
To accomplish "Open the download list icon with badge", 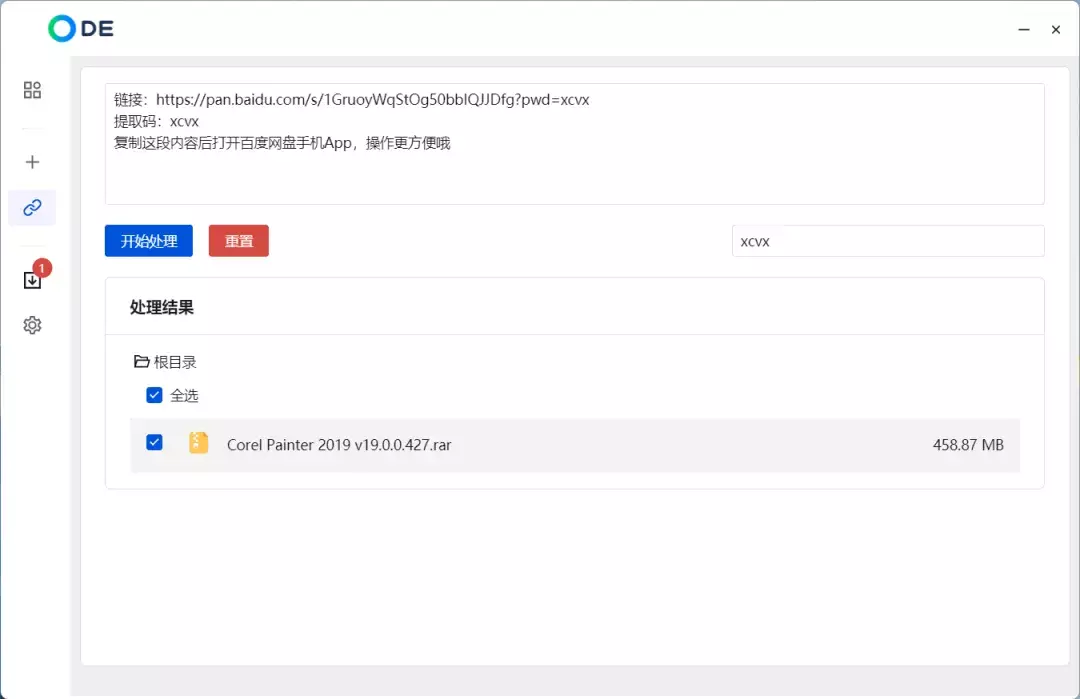I will [32, 280].
